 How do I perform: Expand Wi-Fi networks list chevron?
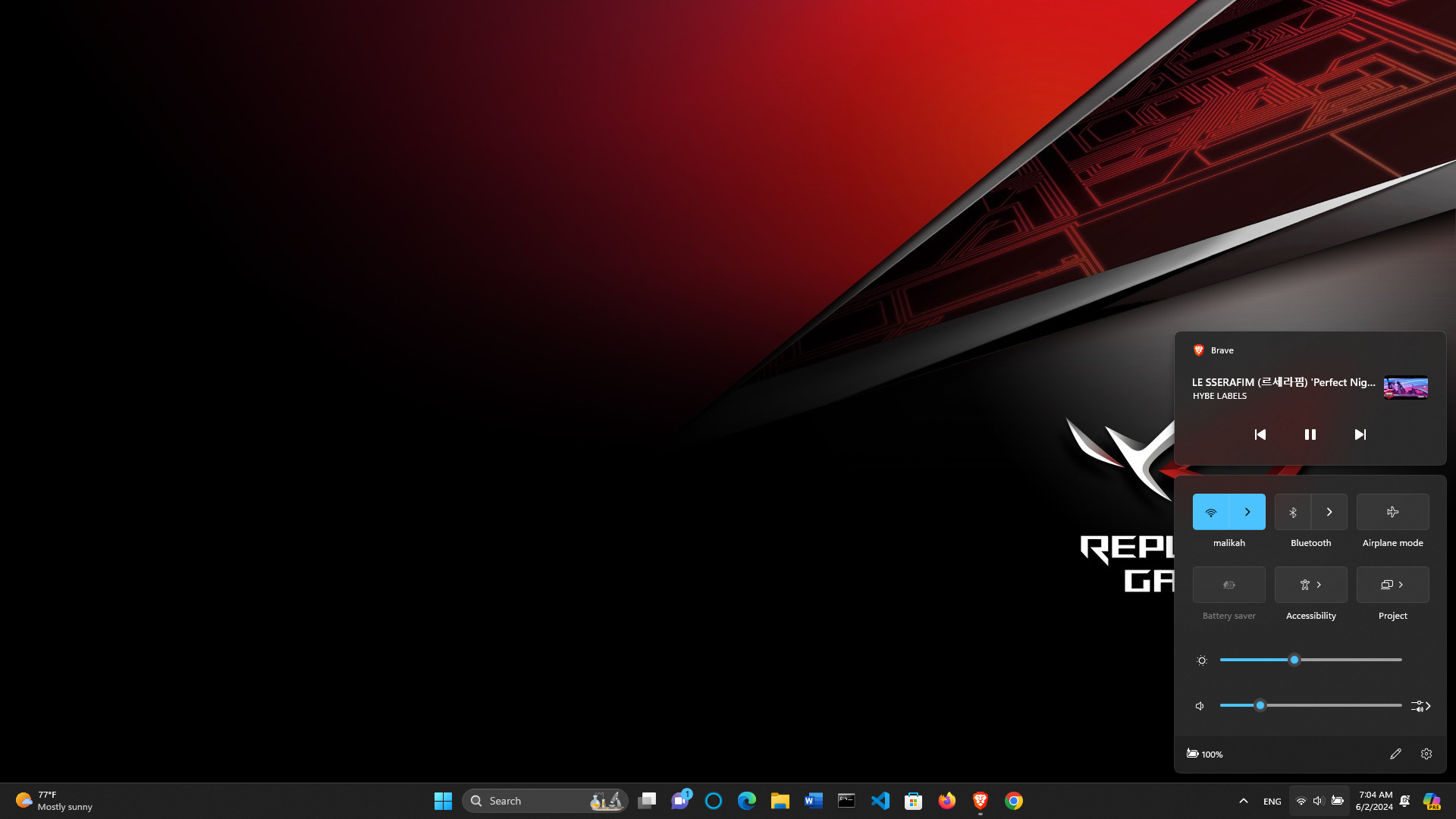1247,512
